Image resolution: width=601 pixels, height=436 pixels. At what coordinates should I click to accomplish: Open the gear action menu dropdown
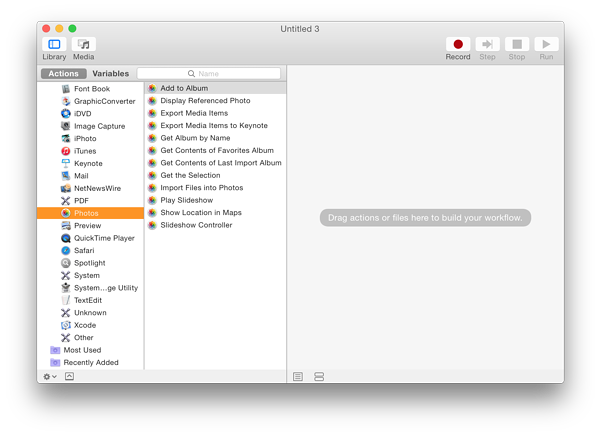click(50, 377)
